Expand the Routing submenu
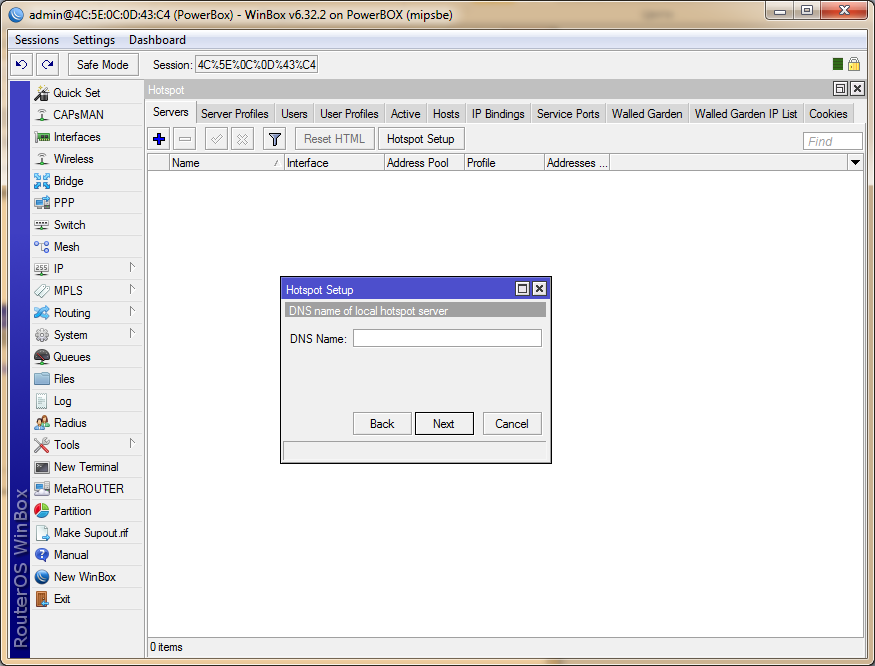 (71, 313)
